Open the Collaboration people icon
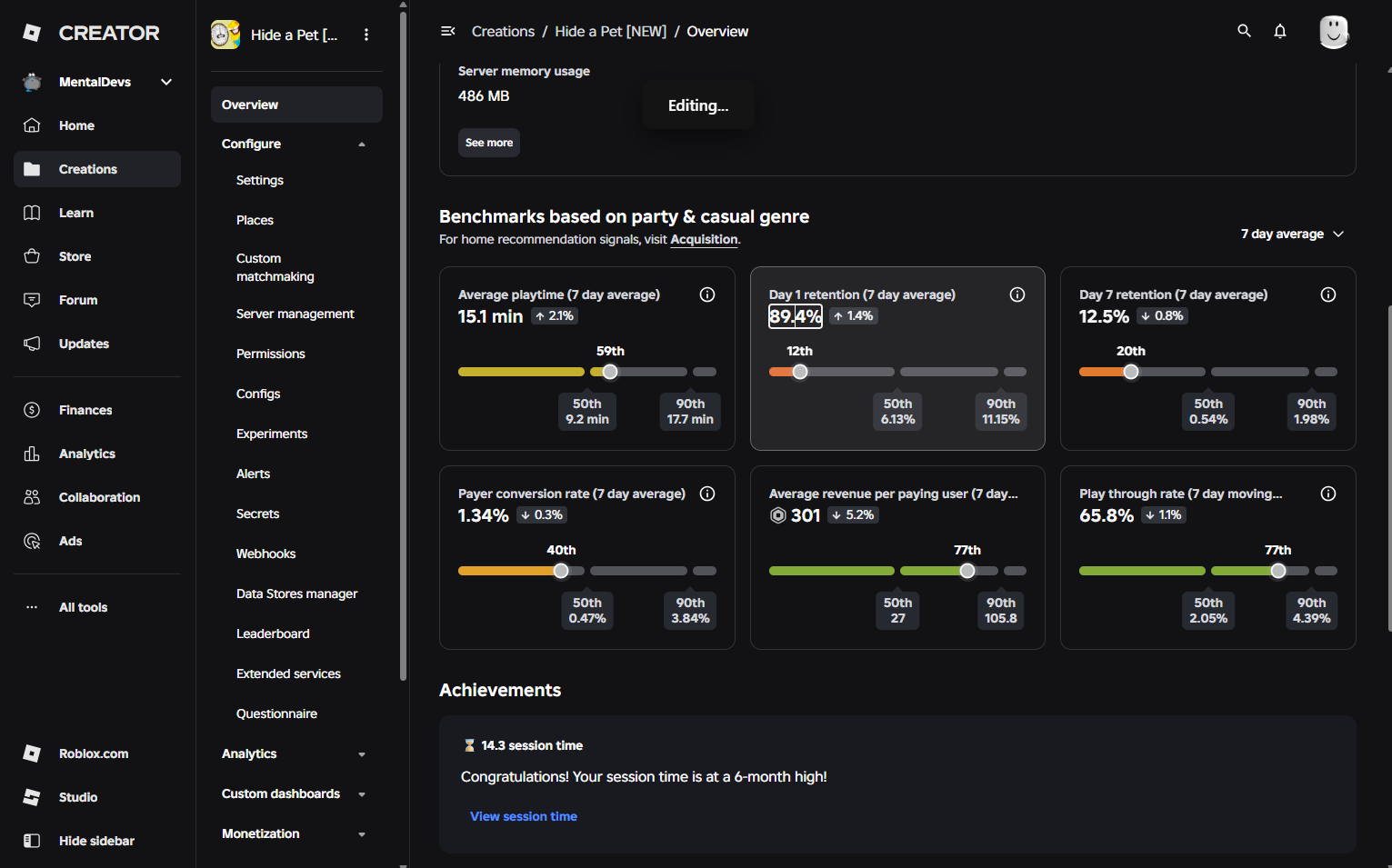 (32, 497)
